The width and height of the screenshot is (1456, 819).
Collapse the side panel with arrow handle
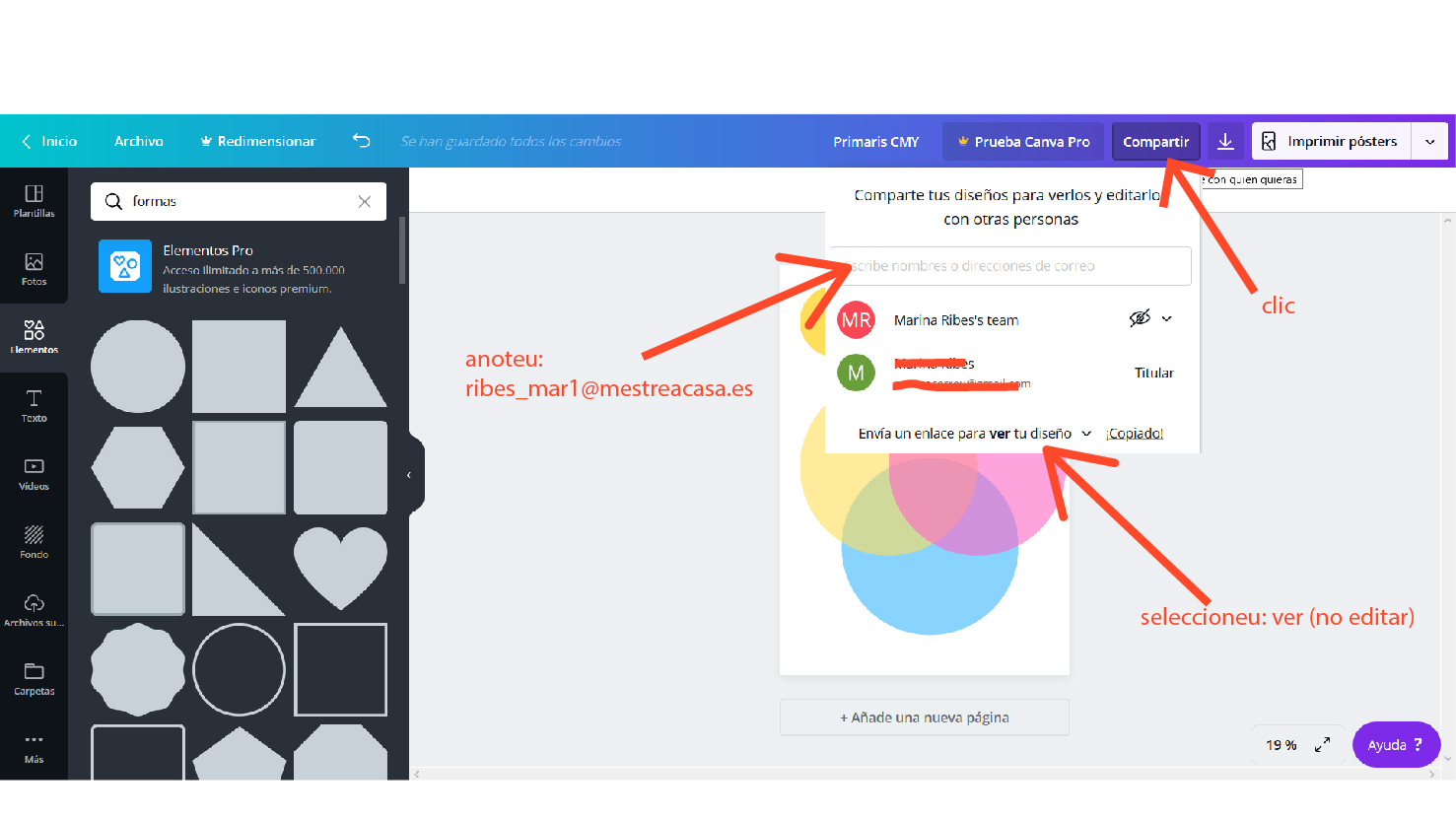pyautogui.click(x=410, y=475)
